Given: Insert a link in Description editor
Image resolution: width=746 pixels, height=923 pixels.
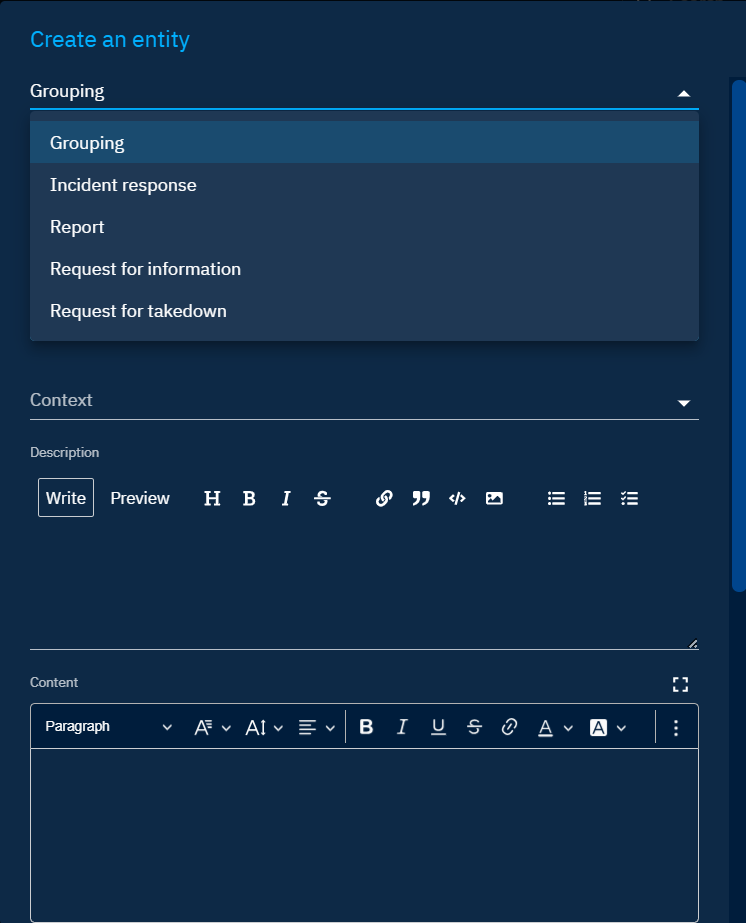Looking at the screenshot, I should (384, 498).
